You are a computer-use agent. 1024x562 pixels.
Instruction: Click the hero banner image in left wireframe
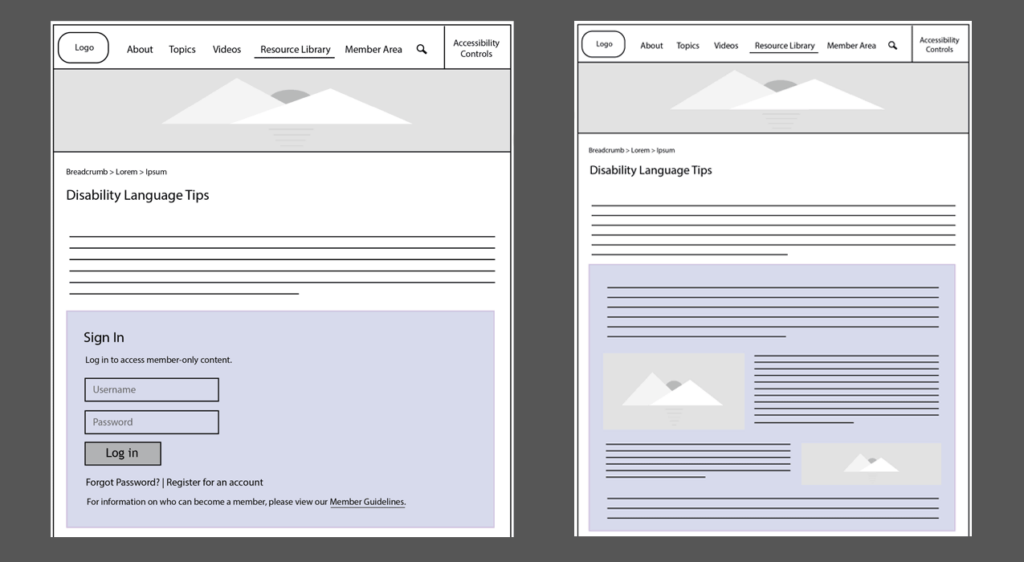[x=282, y=110]
